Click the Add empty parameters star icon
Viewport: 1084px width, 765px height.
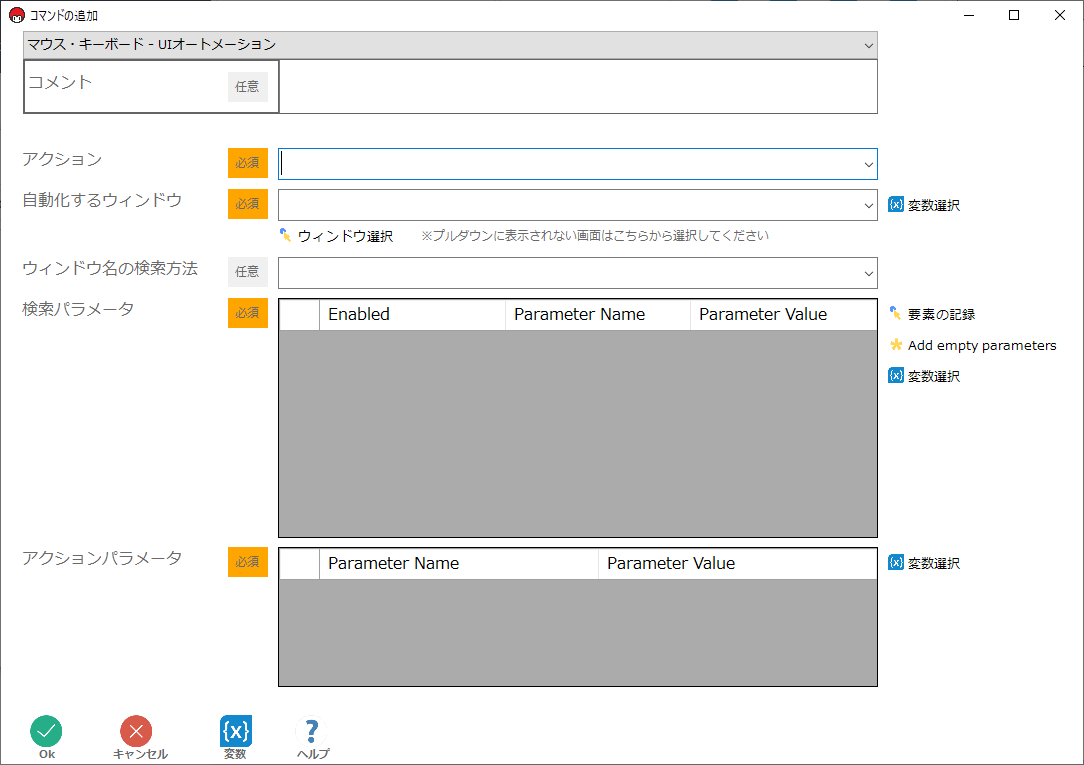(x=896, y=345)
